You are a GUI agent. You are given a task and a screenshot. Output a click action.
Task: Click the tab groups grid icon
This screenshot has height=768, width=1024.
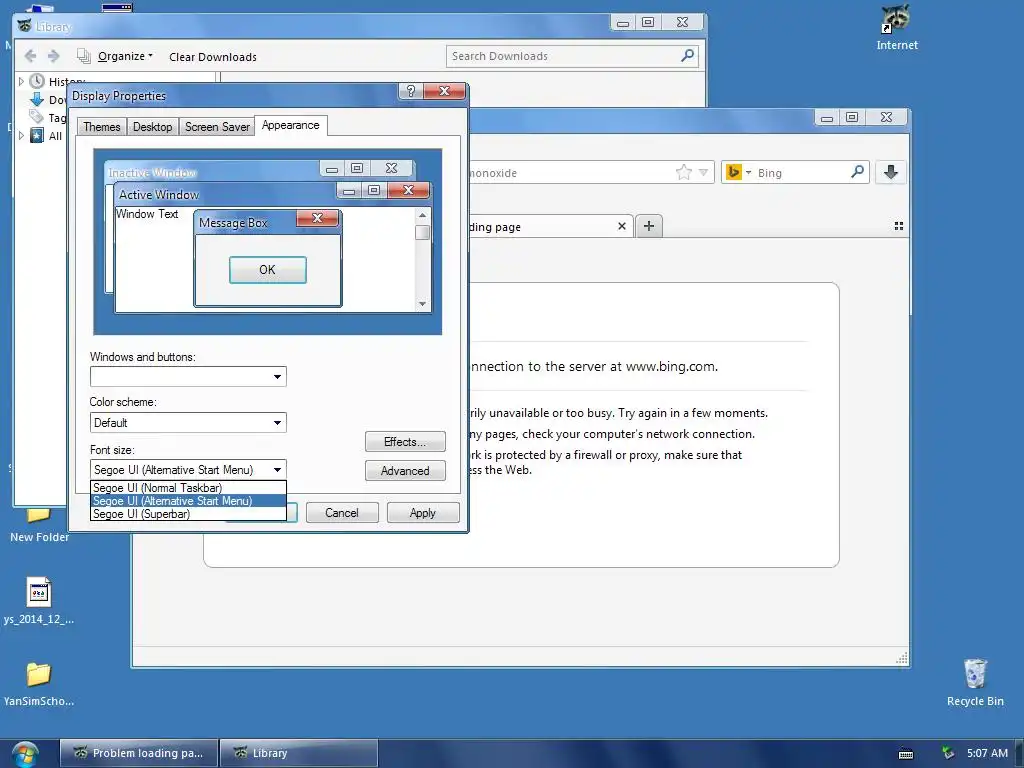(x=899, y=226)
